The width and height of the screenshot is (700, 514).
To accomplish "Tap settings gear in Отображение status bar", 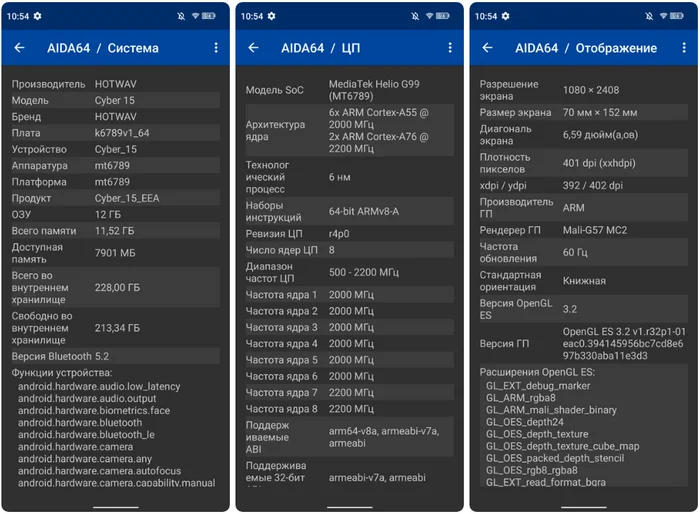I will click(505, 16).
